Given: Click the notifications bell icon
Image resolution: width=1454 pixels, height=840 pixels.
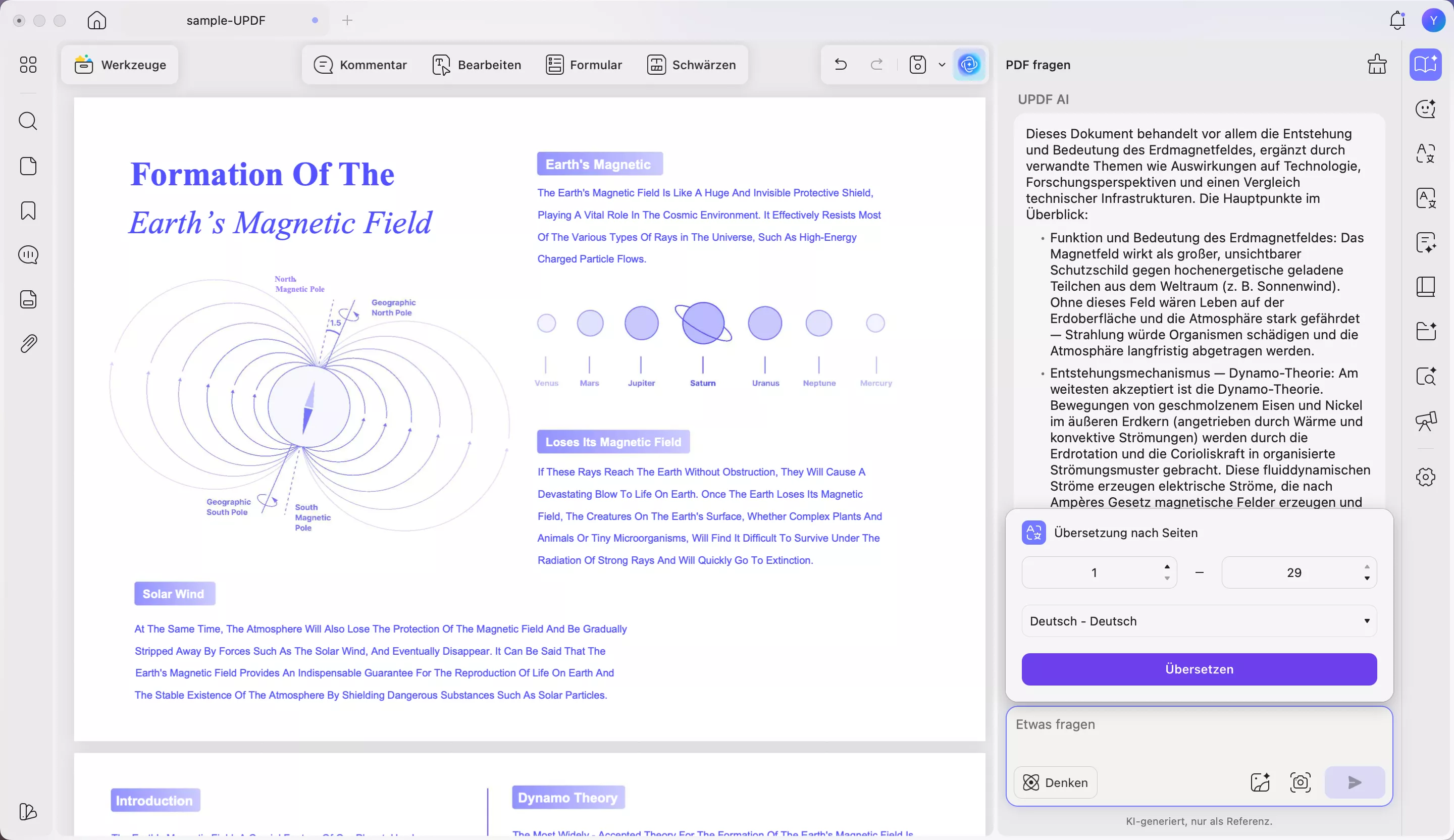Looking at the screenshot, I should (x=1397, y=20).
